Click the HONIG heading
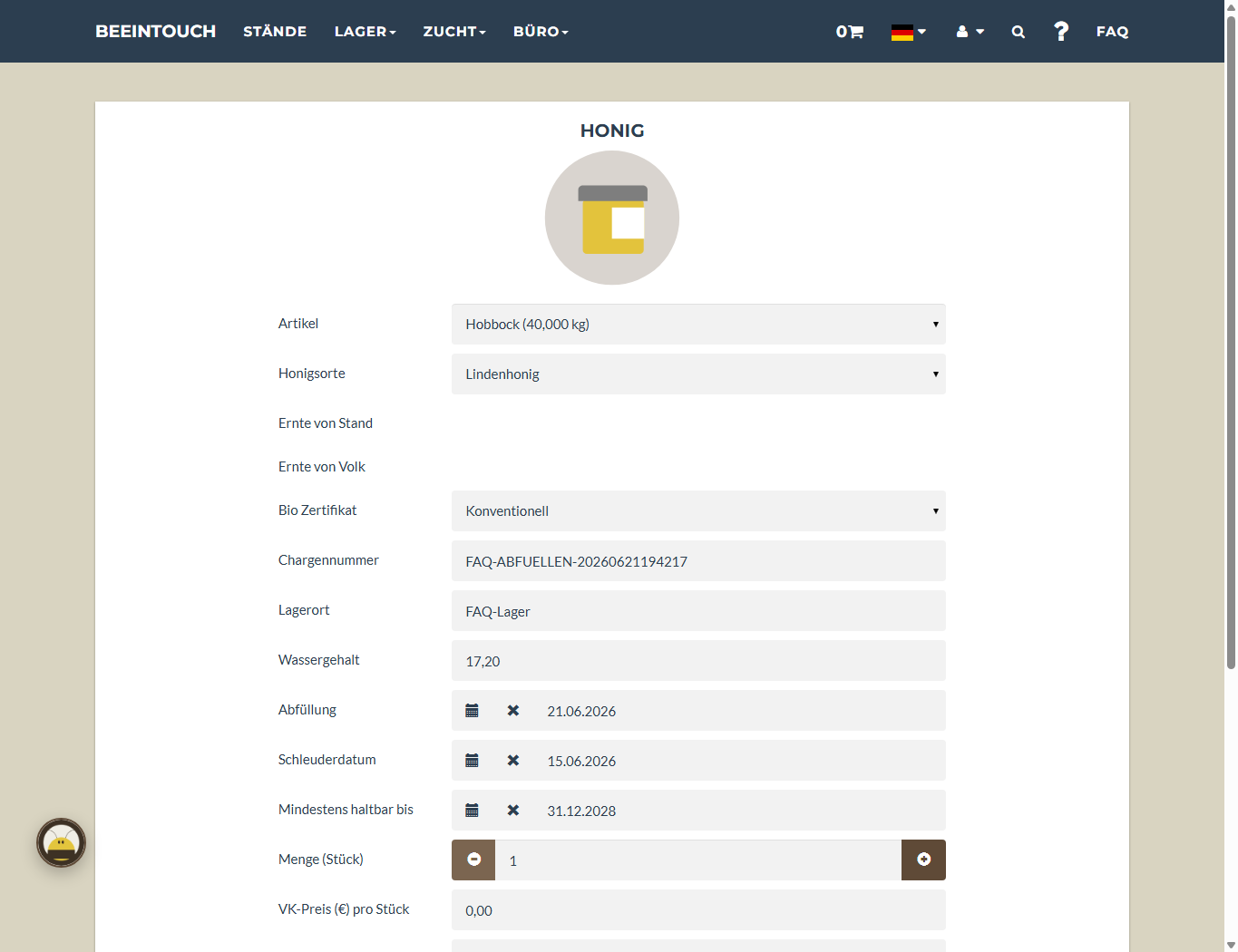 point(612,131)
